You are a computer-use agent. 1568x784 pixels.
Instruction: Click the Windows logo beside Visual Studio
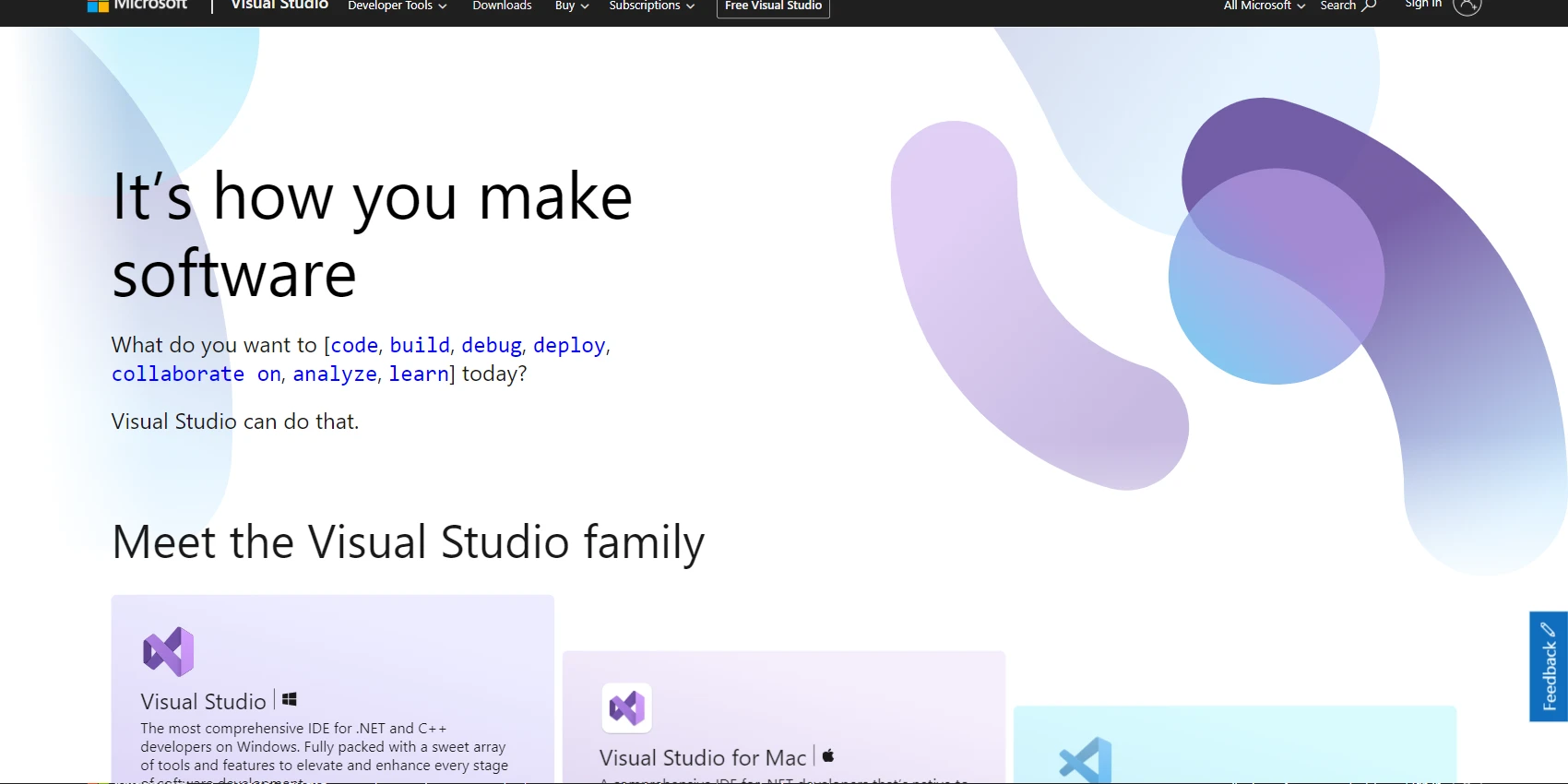[290, 699]
